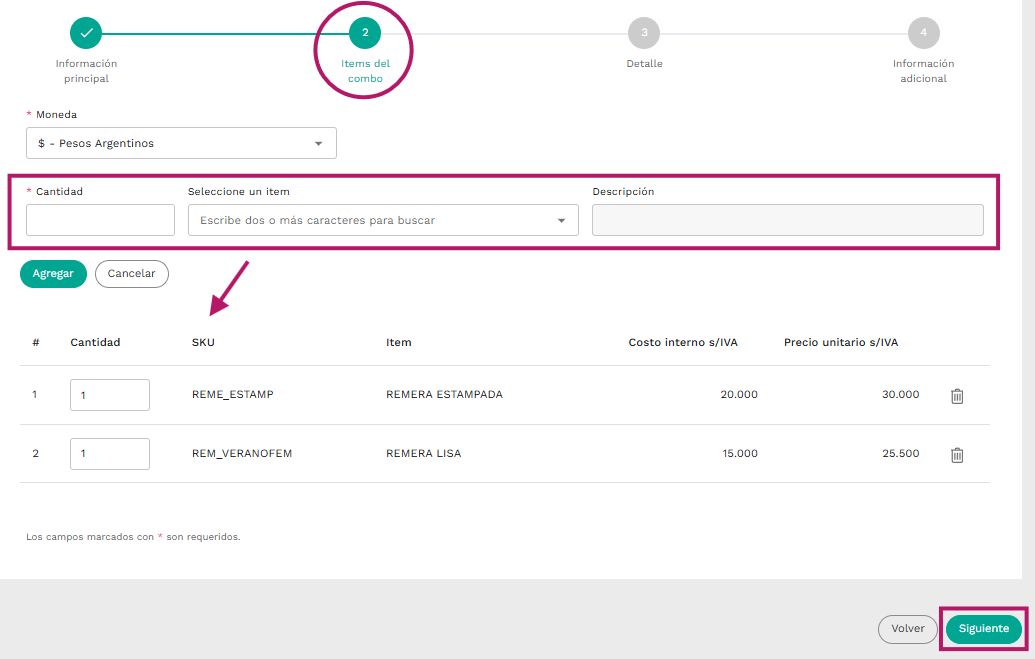Click the Cantidad column header in table
The width and height of the screenshot is (1035, 659).
95,342
